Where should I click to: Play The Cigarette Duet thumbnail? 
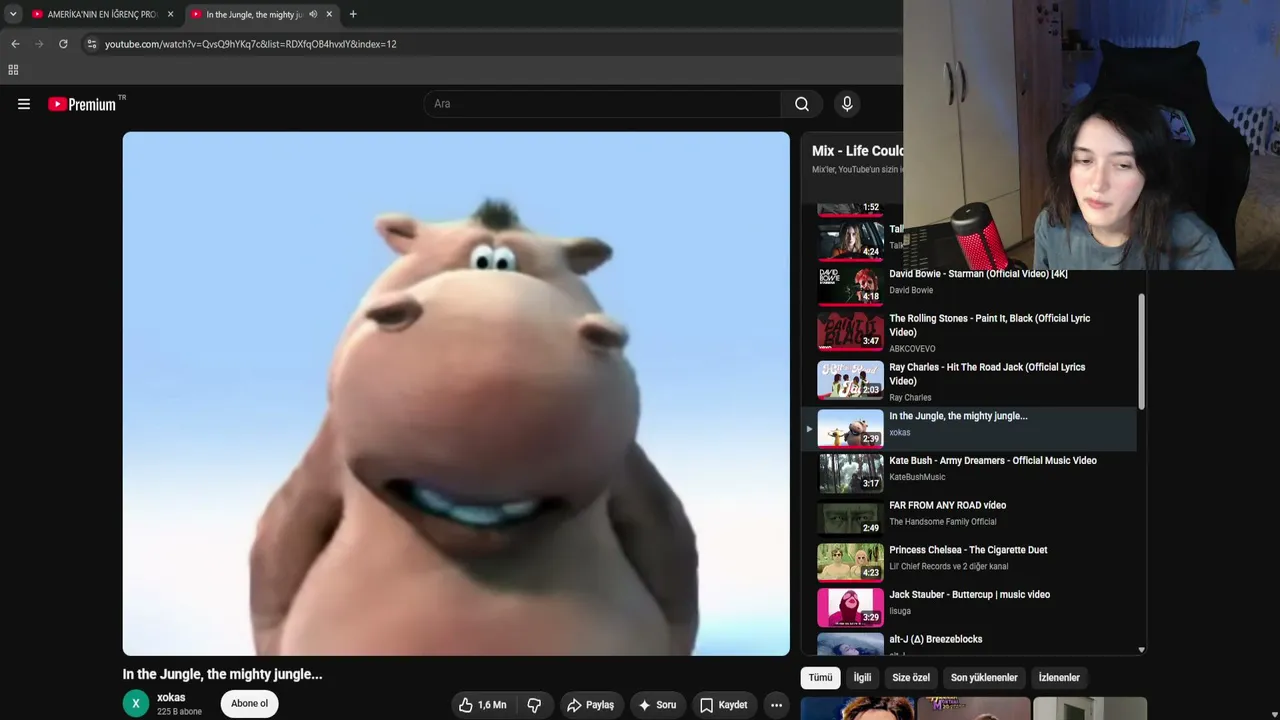[851, 562]
